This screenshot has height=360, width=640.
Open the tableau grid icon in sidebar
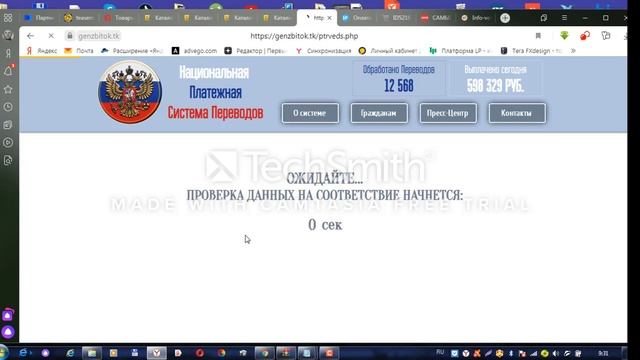click(x=8, y=18)
